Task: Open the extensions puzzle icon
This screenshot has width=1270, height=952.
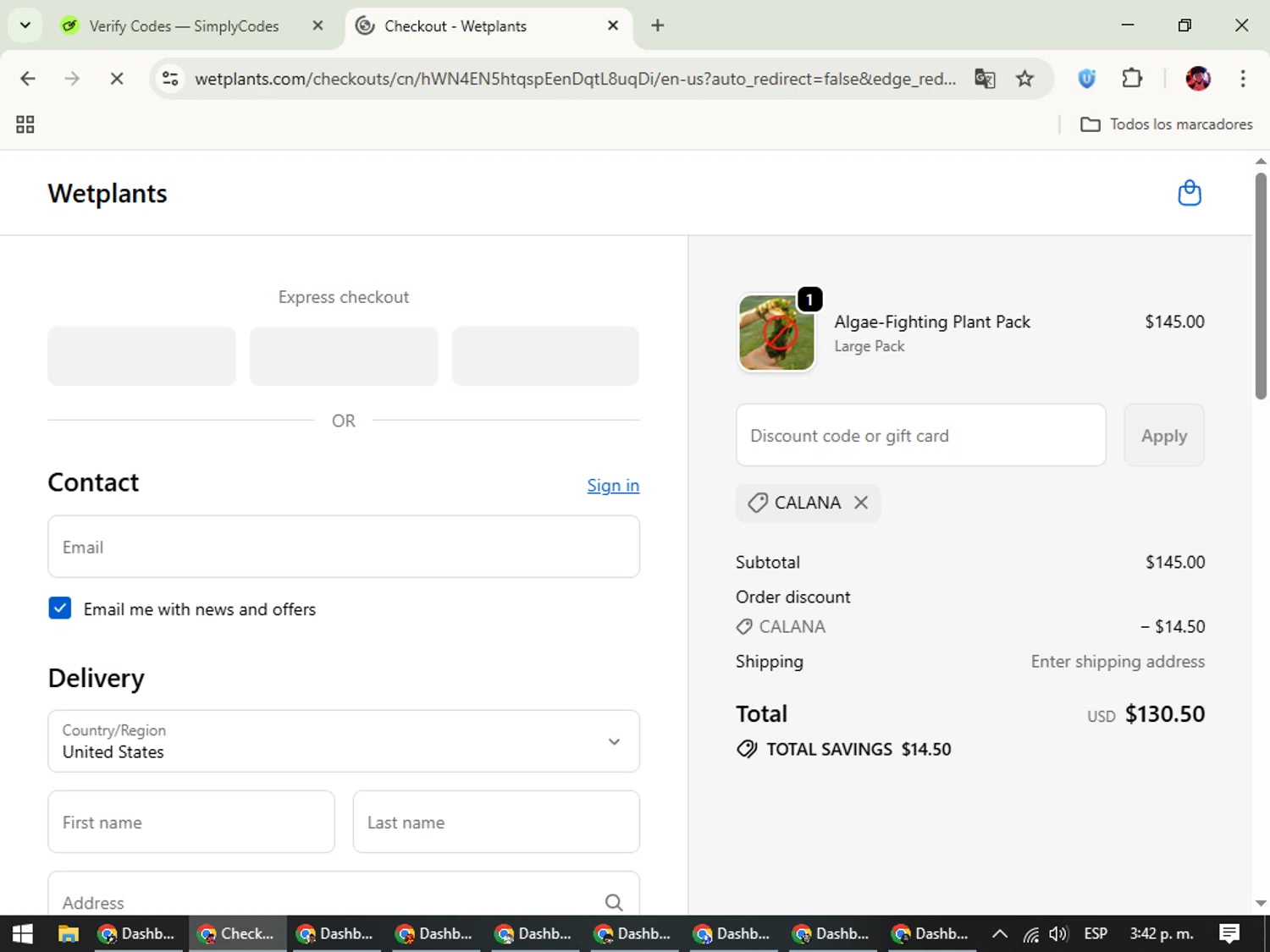Action: (x=1132, y=79)
